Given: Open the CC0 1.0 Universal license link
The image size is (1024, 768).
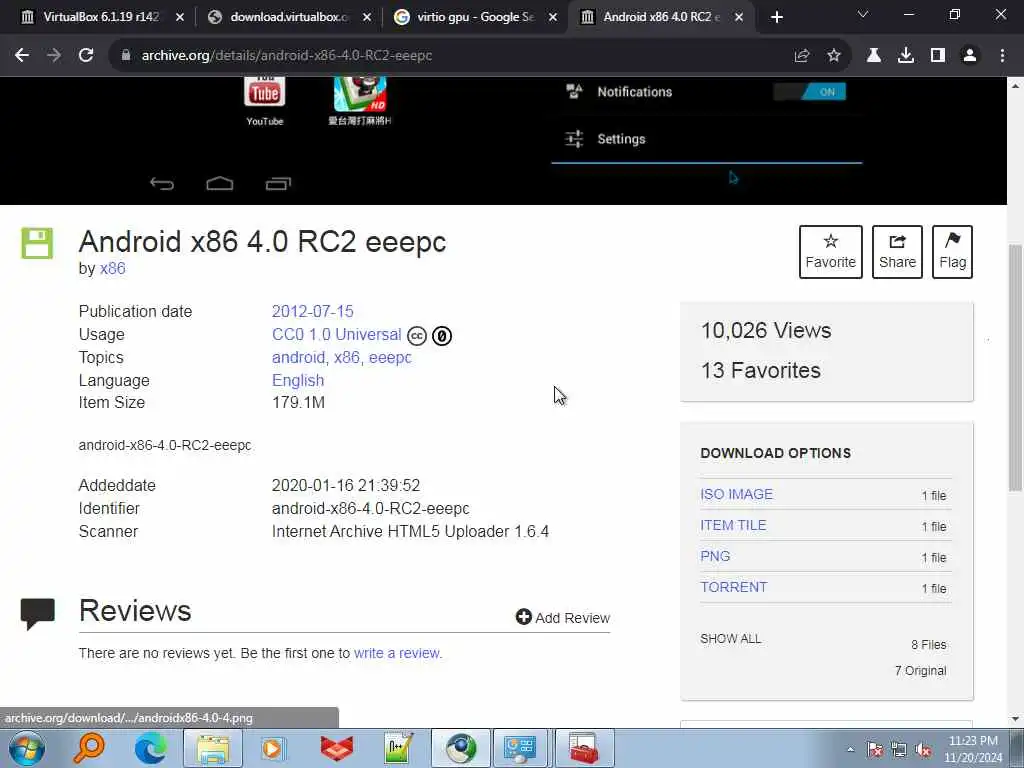Looking at the screenshot, I should click(336, 334).
